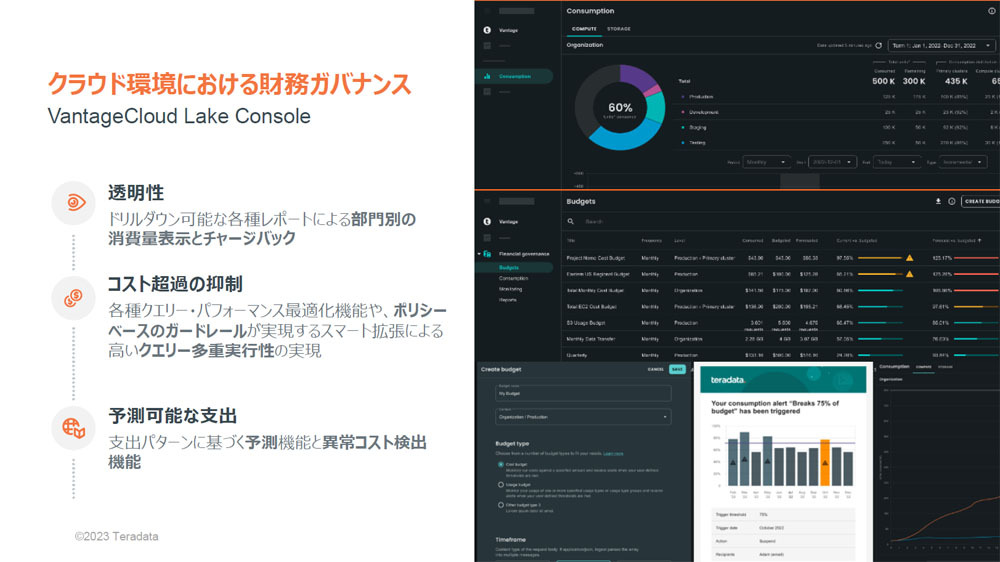
Task: Open the Organization / Production context dropdown
Action: (583, 417)
